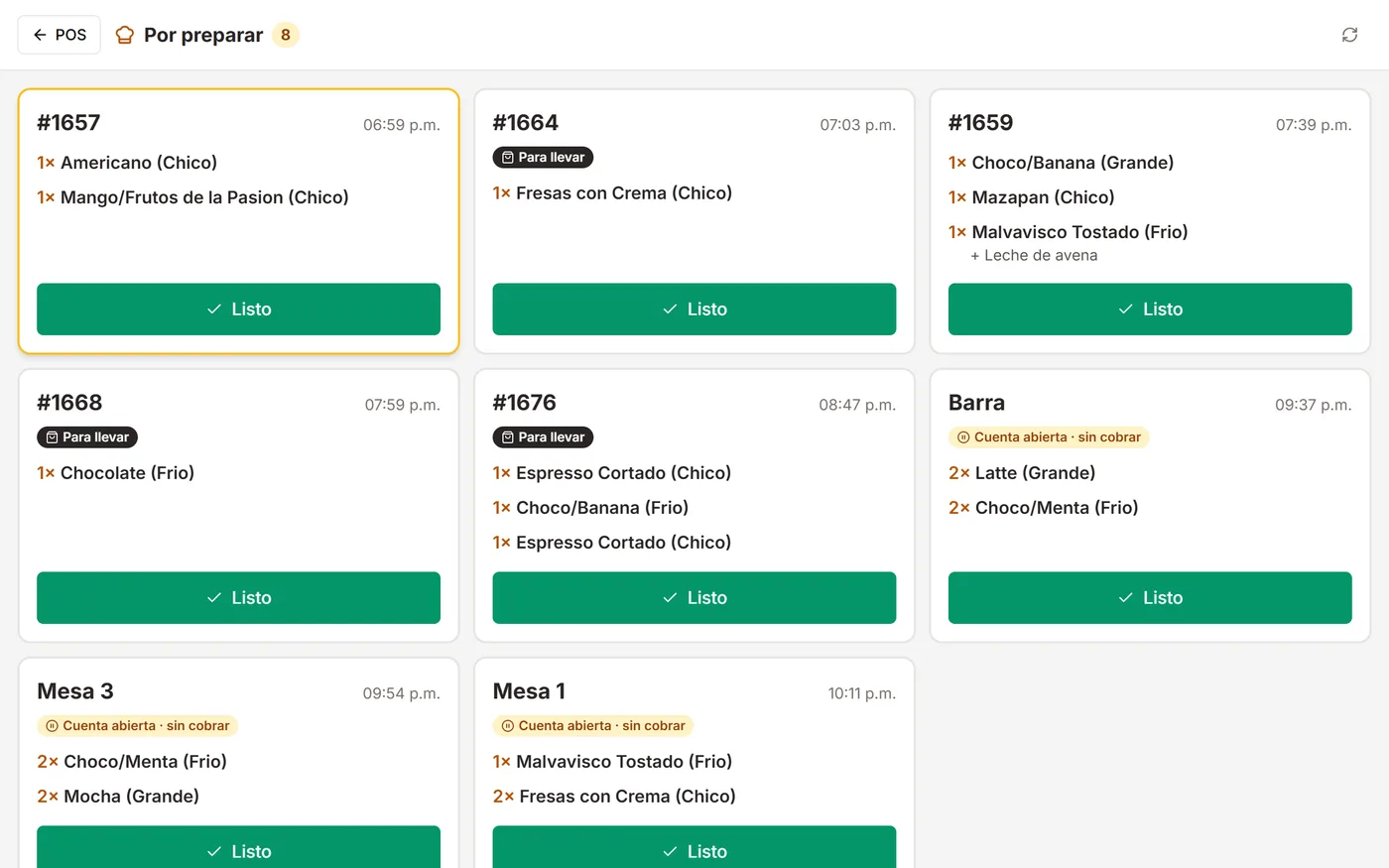Click the Mesa 3 order title

coord(75,691)
